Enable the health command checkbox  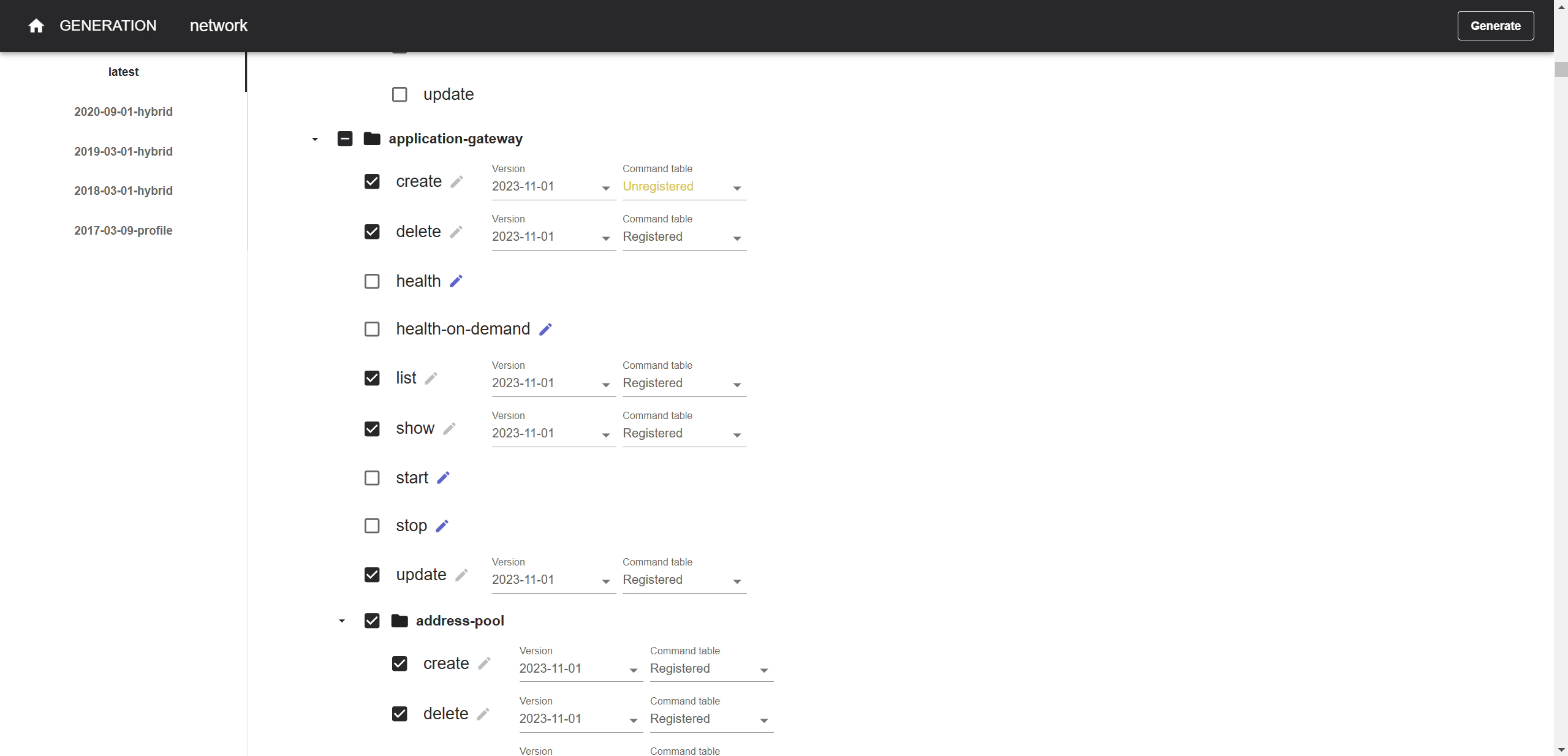[372, 281]
